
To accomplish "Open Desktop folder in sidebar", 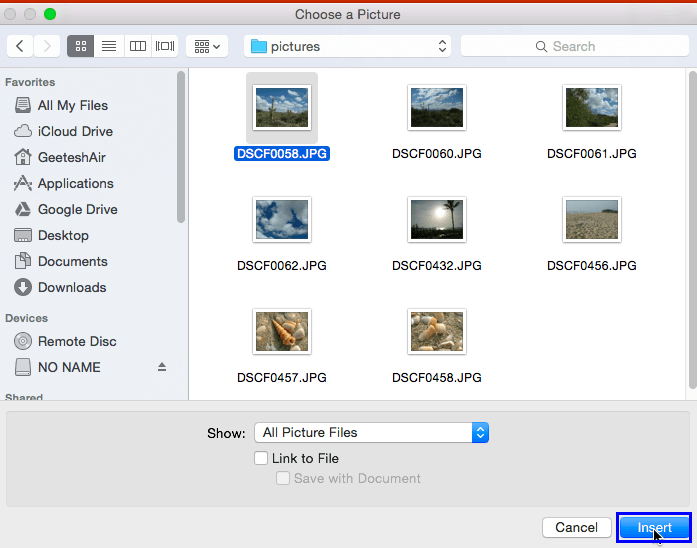I will click(63, 236).
